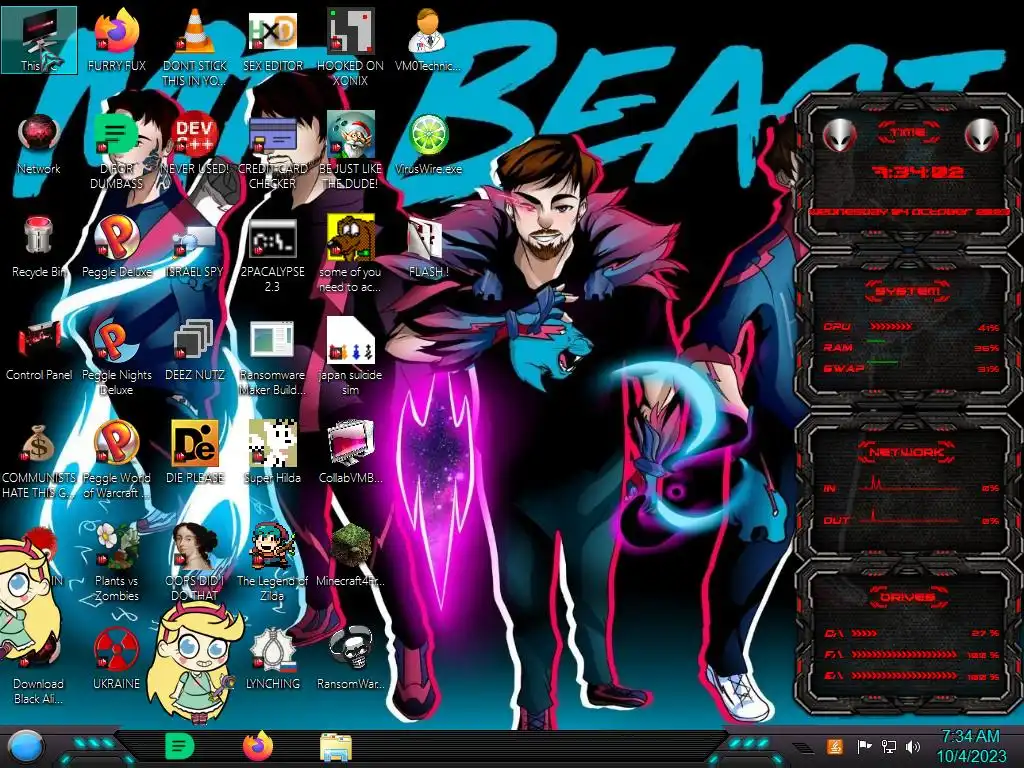Open the RansomWar... skull icon

351,660
